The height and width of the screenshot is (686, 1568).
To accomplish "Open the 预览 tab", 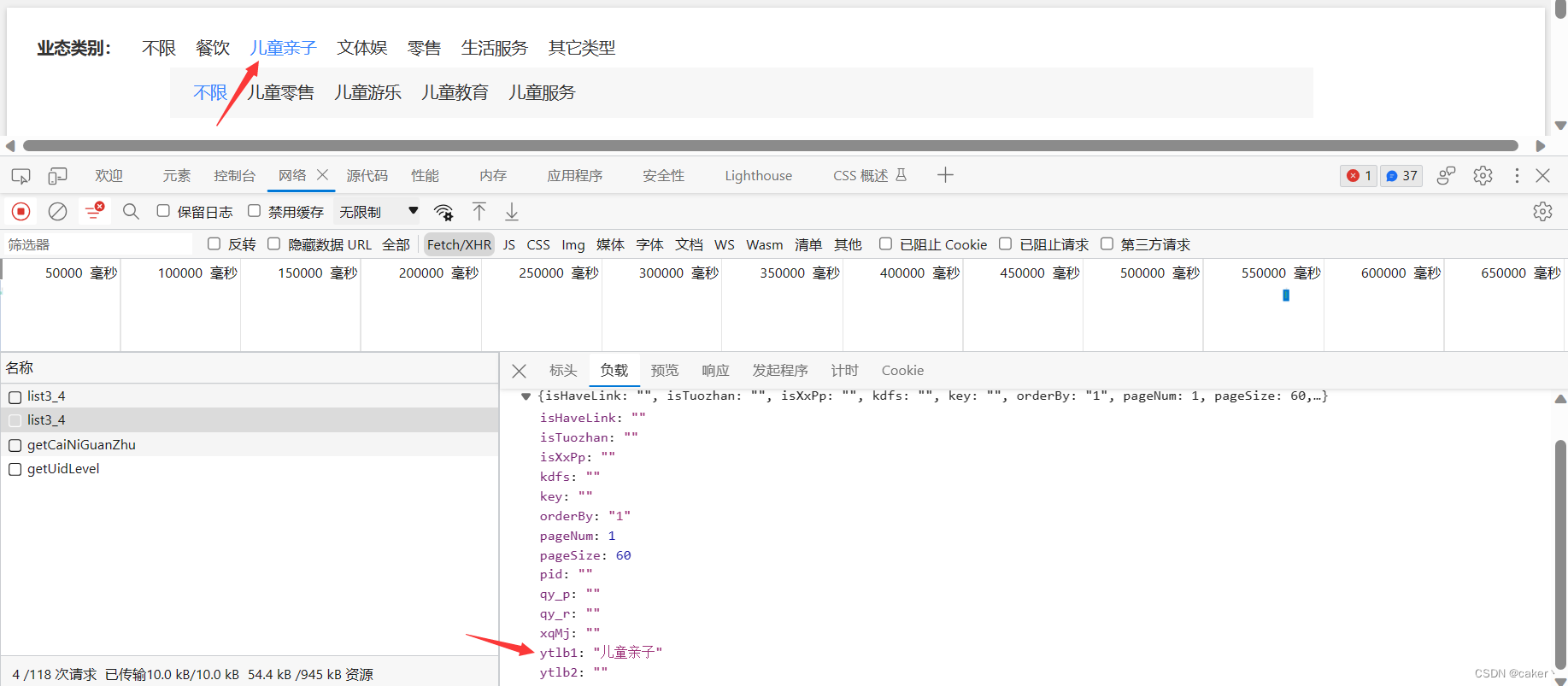I will (x=665, y=370).
